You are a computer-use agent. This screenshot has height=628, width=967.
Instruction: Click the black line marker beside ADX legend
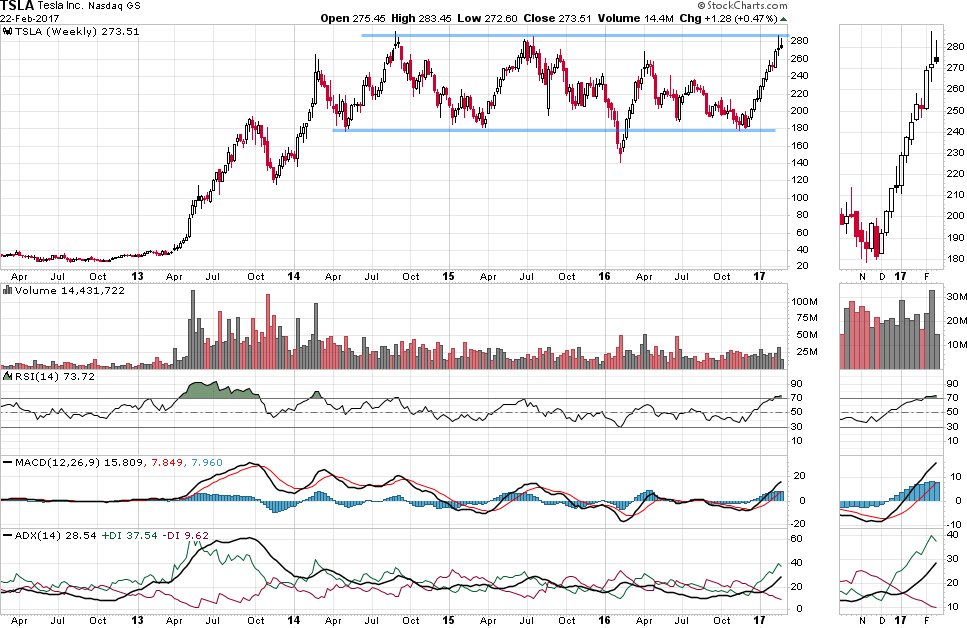pos(7,535)
